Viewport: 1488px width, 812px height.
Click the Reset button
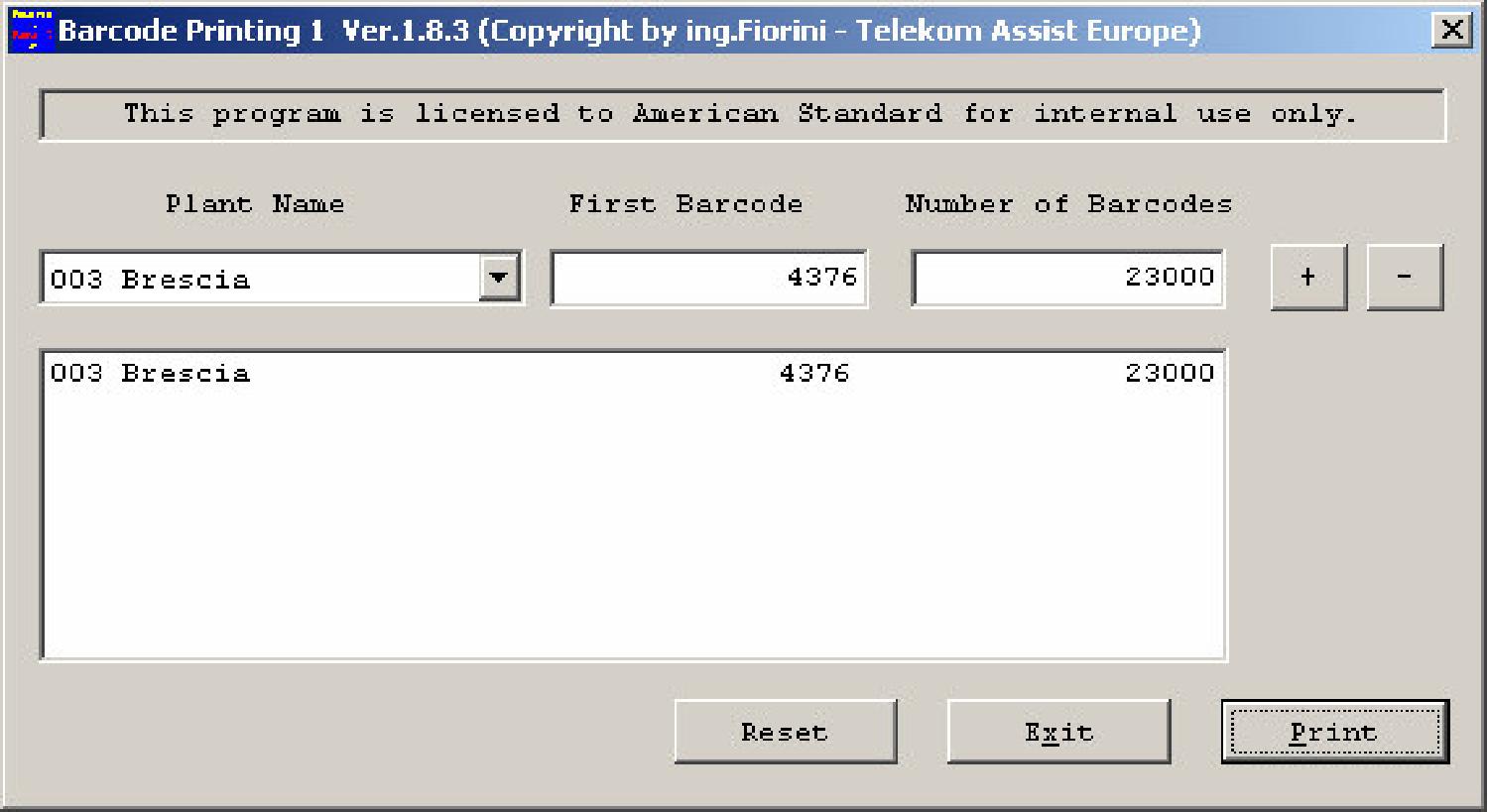786,732
